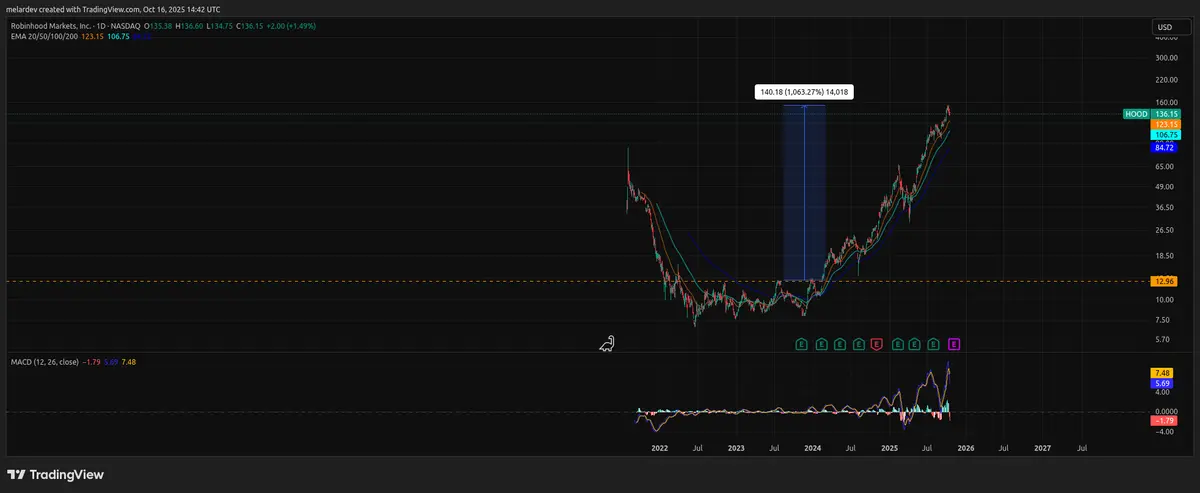1200x493 pixels.
Task: Click the TradingView logo at the bottom
Action: [x=56, y=475]
